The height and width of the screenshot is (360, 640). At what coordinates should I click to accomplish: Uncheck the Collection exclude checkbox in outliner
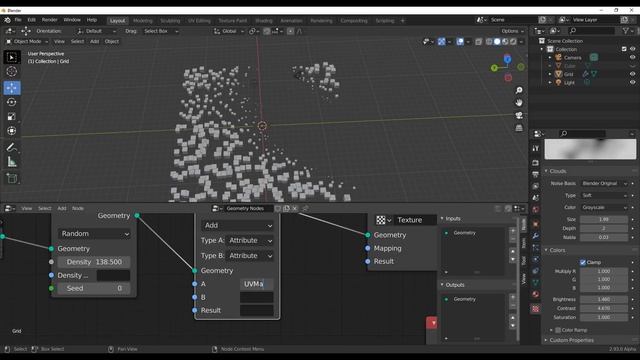pos(624,49)
